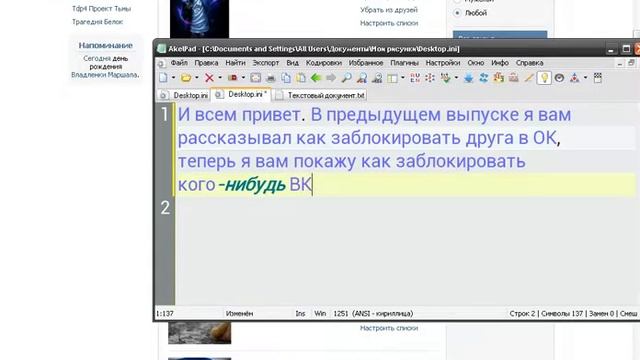
Task: Click the 1251 (ANSI - кириллица) encoding entry
Action: pyautogui.click(x=373, y=313)
